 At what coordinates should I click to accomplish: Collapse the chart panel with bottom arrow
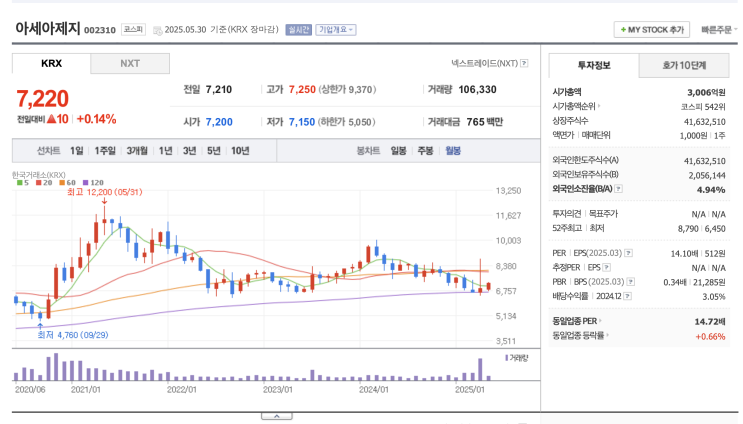pyautogui.click(x=277, y=416)
